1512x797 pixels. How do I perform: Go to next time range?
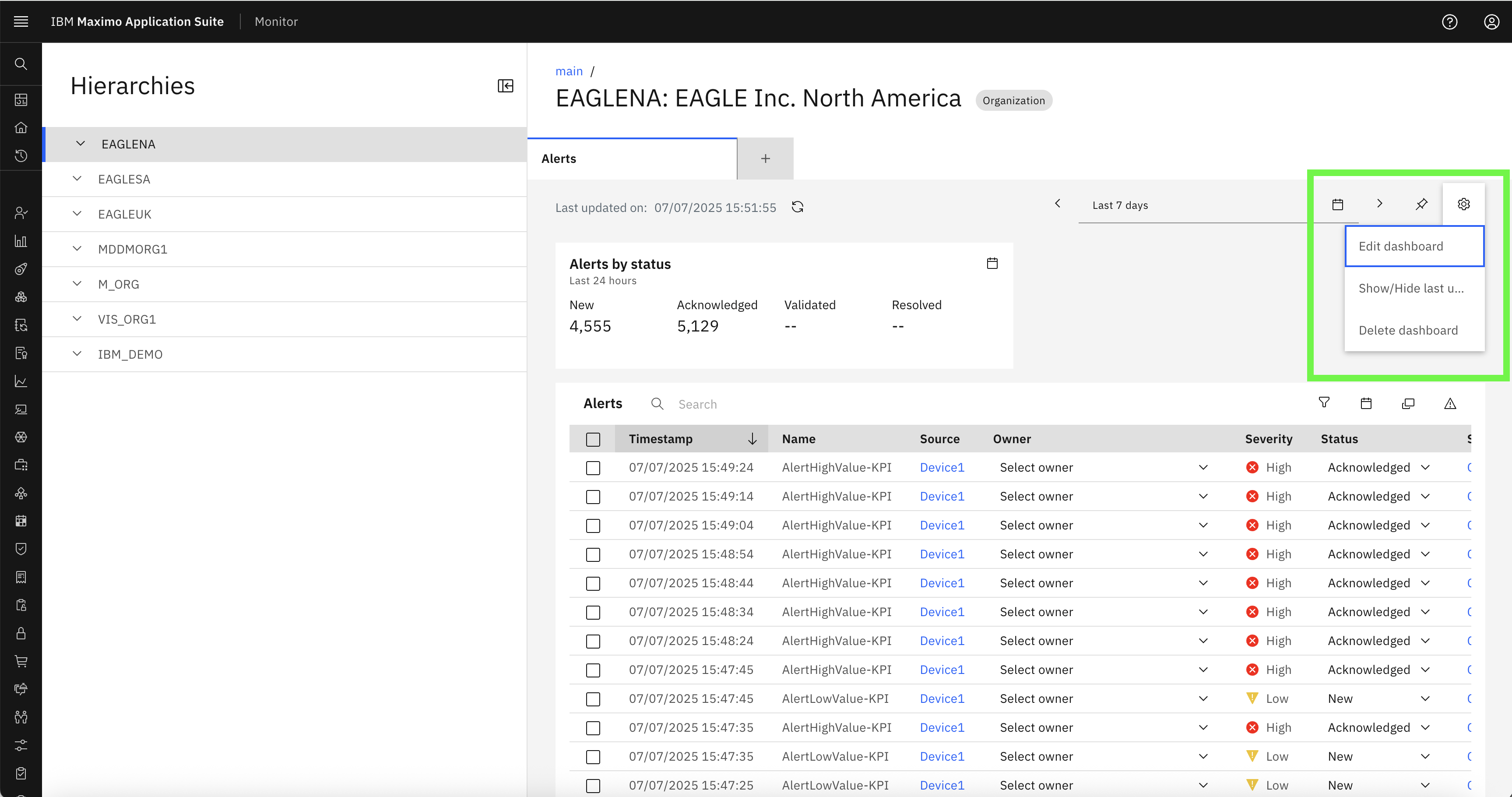click(x=1379, y=203)
